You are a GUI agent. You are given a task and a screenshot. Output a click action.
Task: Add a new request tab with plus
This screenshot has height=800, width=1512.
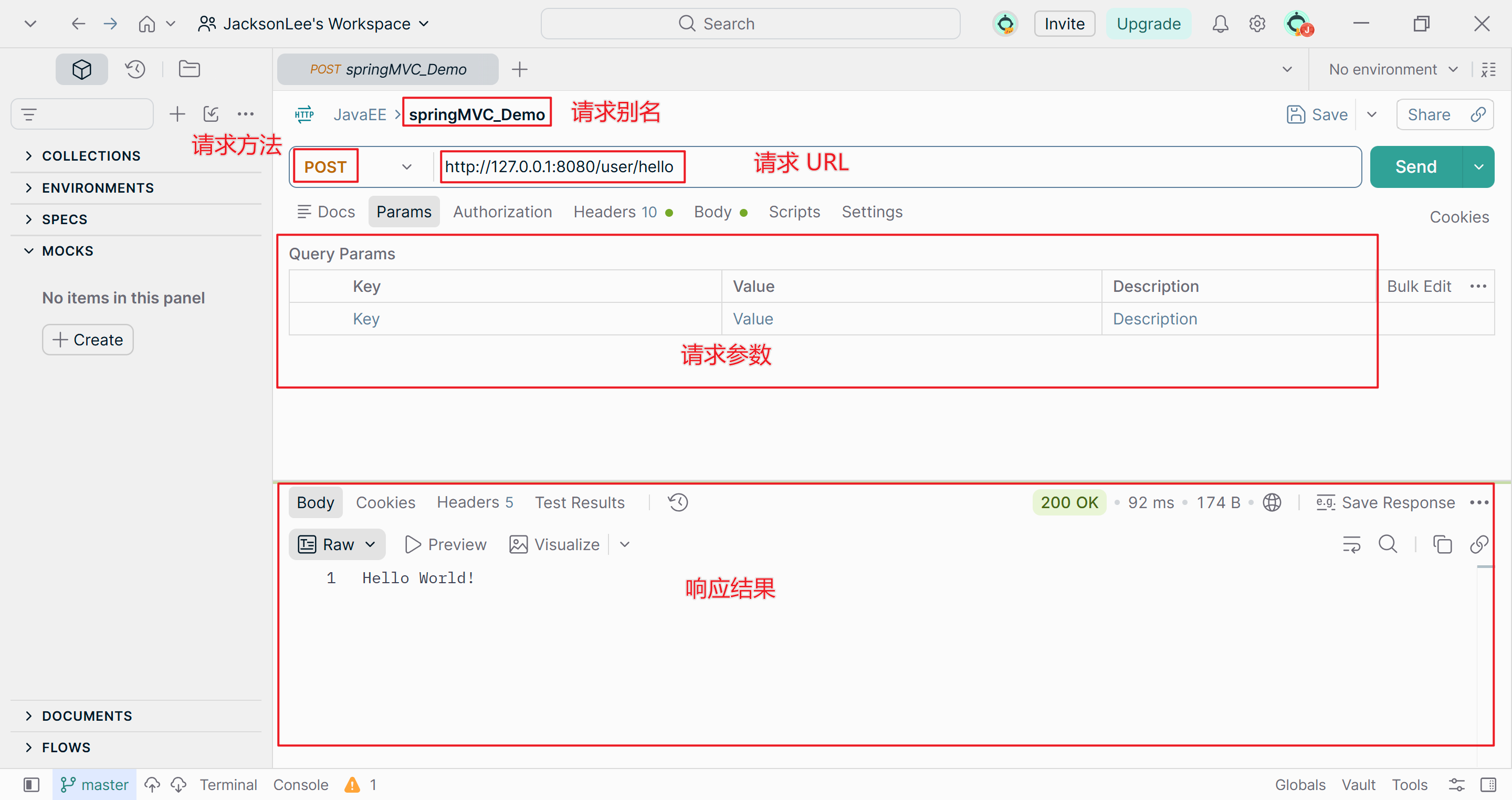click(x=519, y=69)
